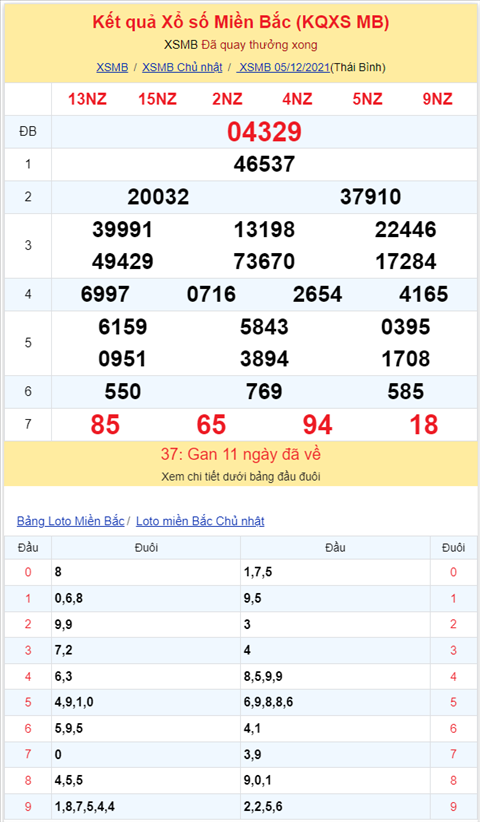
Task: Select fifth prize number 1708
Action: pos(406,359)
